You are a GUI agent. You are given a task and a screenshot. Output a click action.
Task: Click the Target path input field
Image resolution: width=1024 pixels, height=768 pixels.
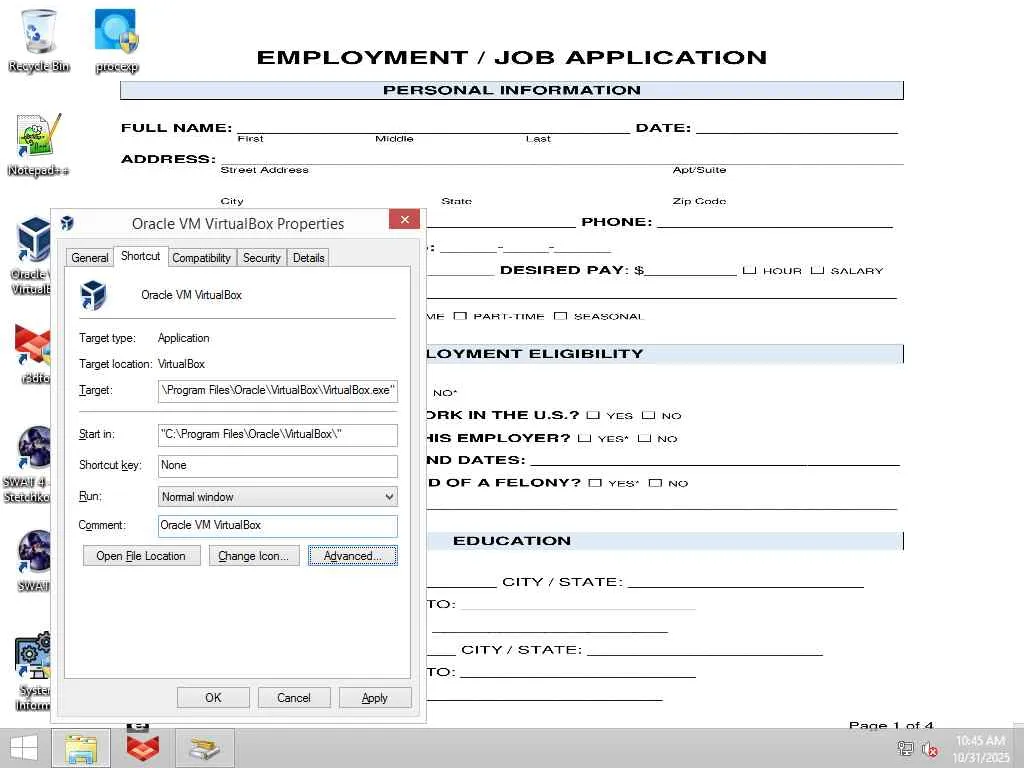278,391
